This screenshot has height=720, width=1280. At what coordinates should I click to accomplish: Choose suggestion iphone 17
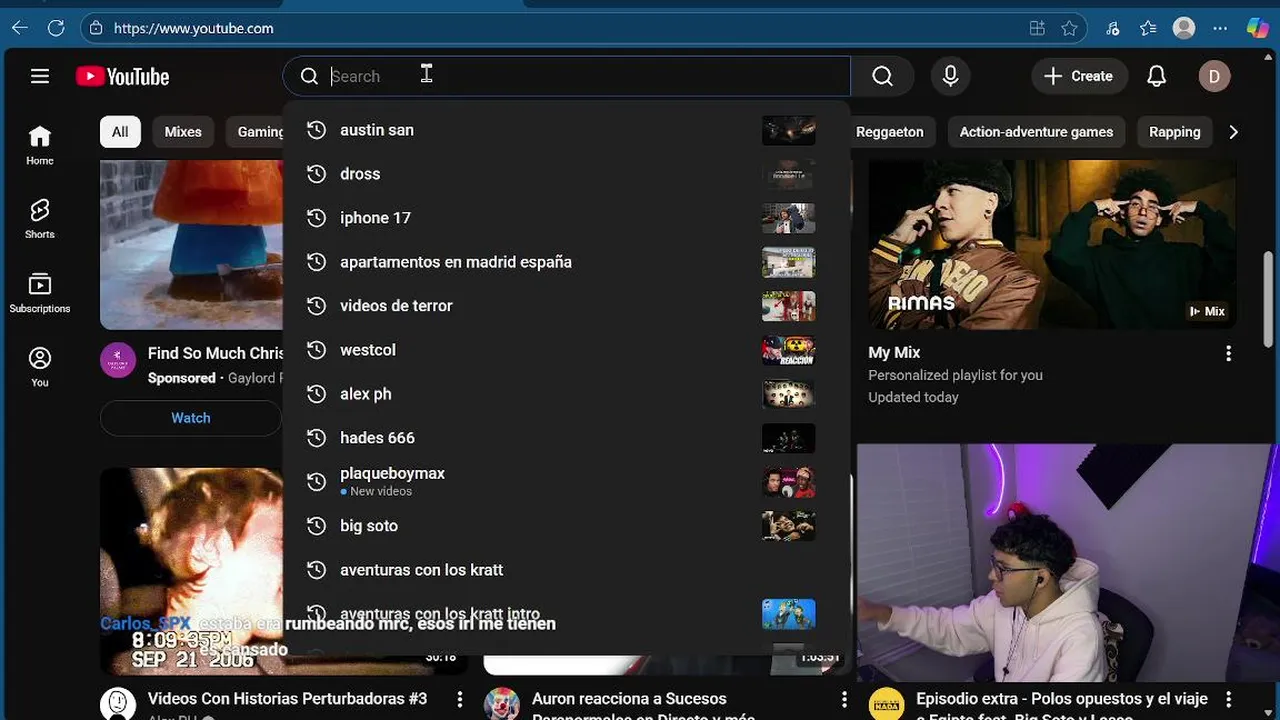click(566, 218)
